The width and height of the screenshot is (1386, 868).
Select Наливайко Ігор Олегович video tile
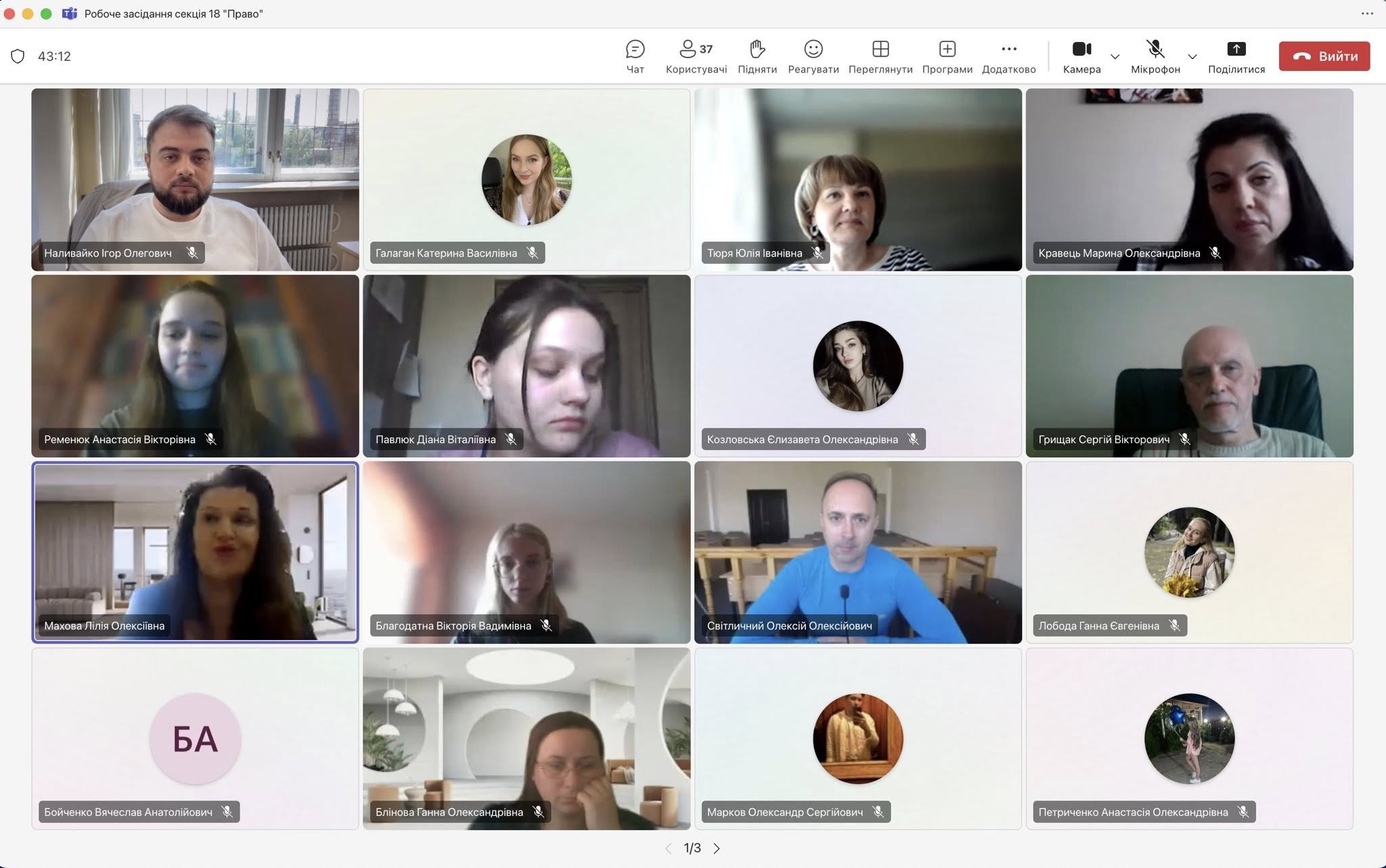(x=195, y=179)
